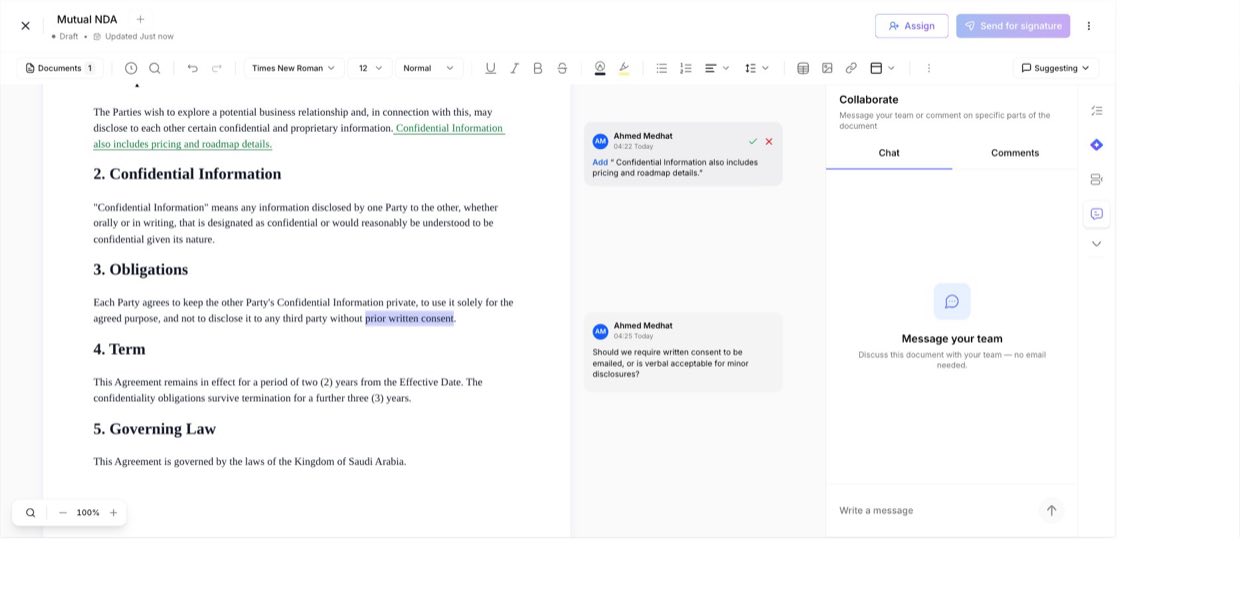1240x597 pixels.
Task: Close the Mutual NDA document editor
Action: [x=25, y=26]
